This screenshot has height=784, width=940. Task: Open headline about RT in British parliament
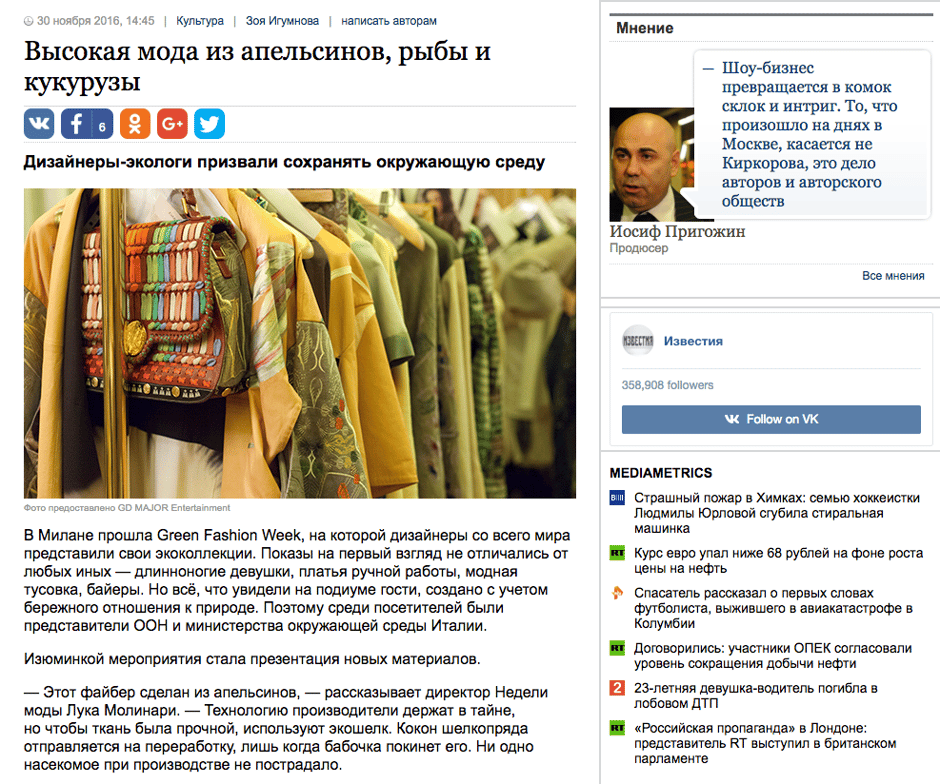click(x=765, y=743)
